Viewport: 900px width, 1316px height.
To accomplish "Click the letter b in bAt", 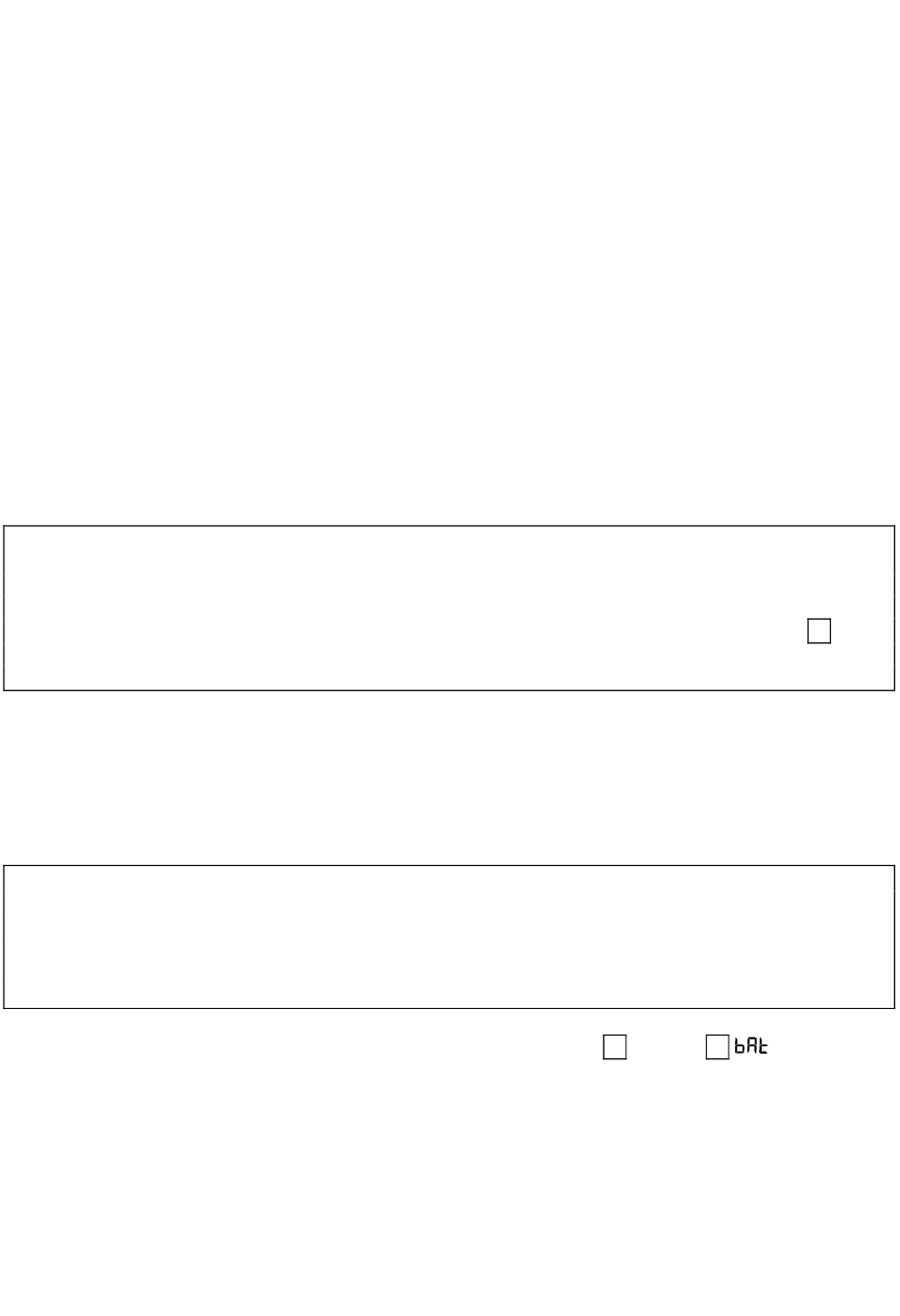I will tap(740, 1047).
